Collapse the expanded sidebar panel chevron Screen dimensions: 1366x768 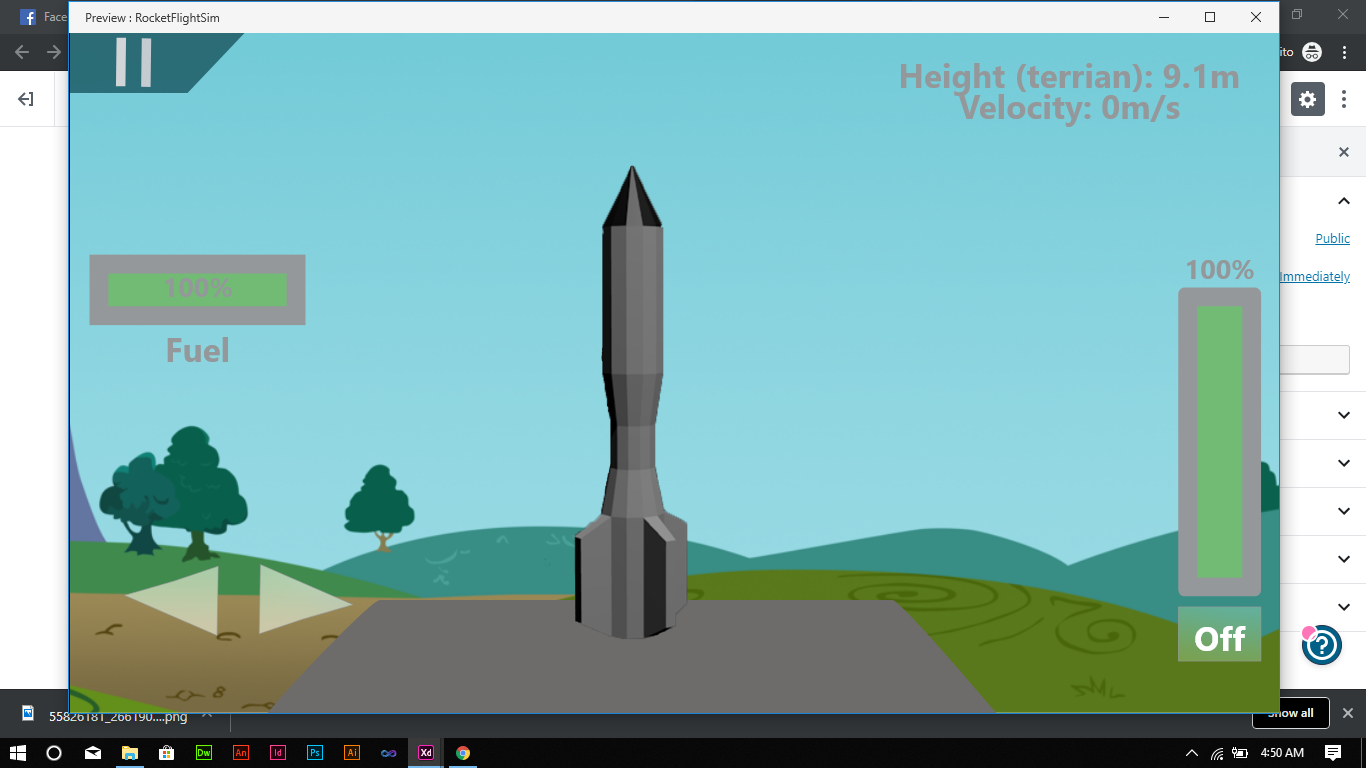point(1344,201)
